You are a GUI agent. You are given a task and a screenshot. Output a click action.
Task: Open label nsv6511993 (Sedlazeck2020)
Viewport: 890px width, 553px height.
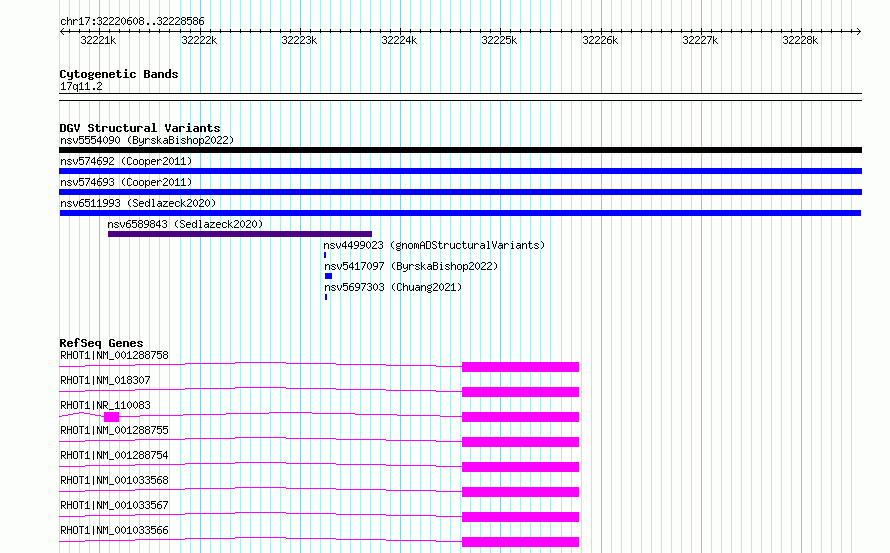[138, 203]
